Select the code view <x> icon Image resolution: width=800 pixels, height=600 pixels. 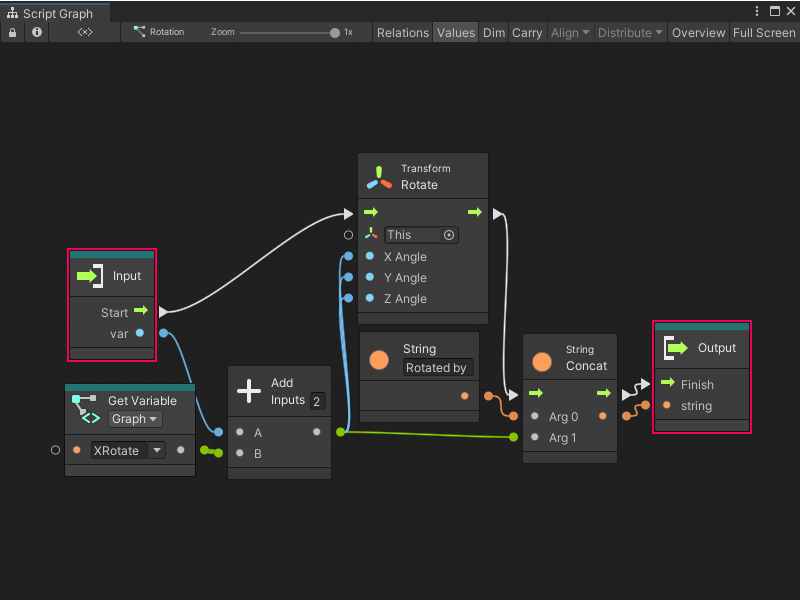(83, 32)
